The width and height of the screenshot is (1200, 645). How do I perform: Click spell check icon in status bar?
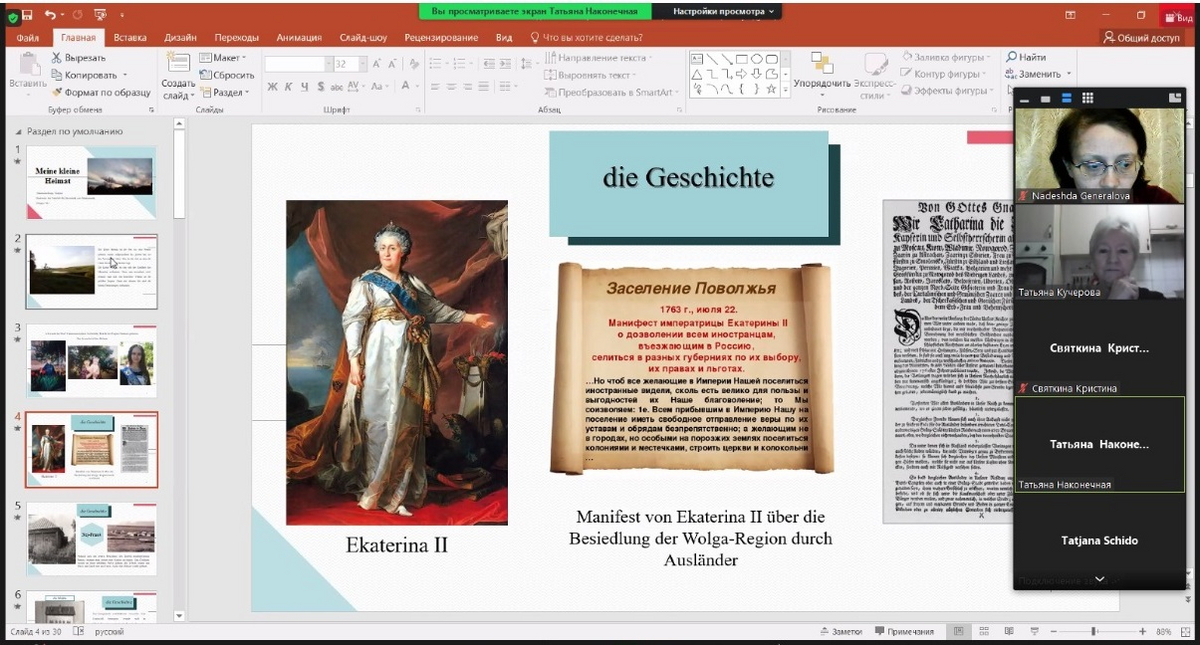(x=80, y=632)
